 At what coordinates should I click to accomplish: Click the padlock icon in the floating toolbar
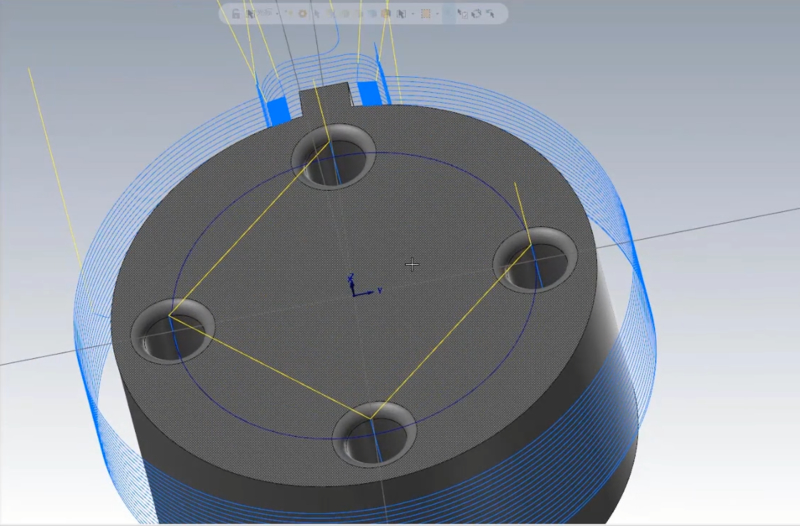pos(236,14)
